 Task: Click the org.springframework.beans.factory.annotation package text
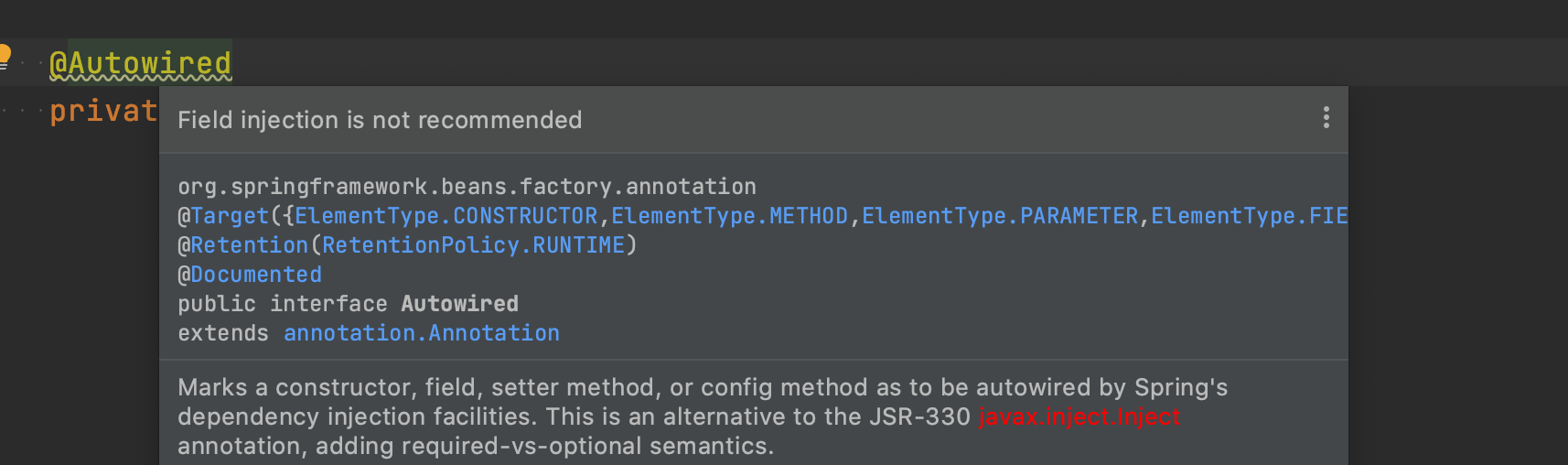click(x=467, y=187)
